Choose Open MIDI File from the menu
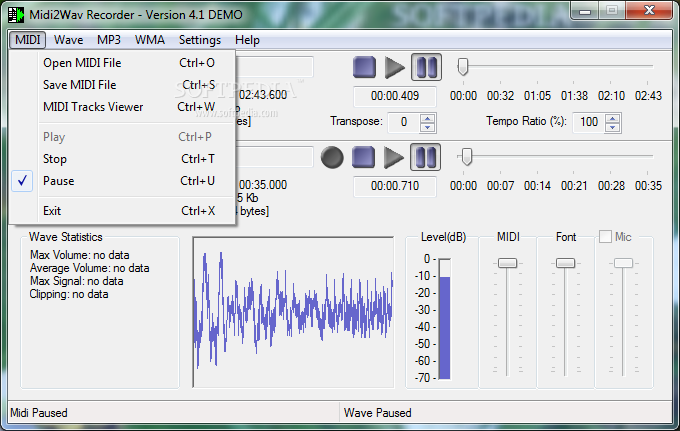This screenshot has width=680, height=431. click(x=123, y=63)
